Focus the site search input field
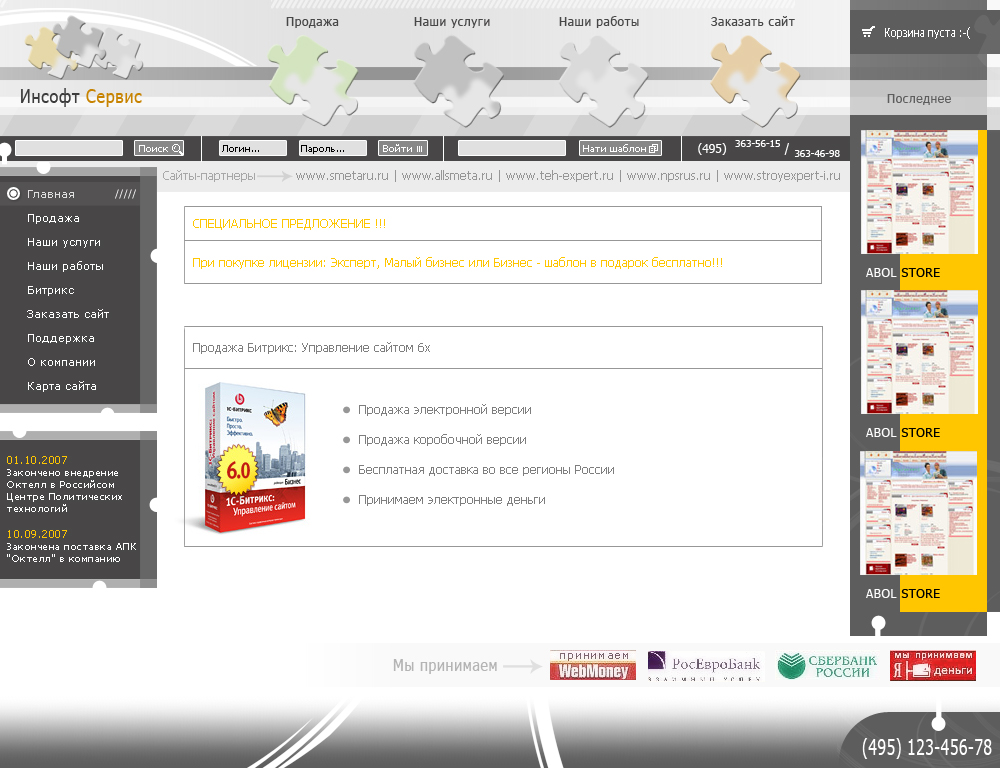 tap(69, 148)
